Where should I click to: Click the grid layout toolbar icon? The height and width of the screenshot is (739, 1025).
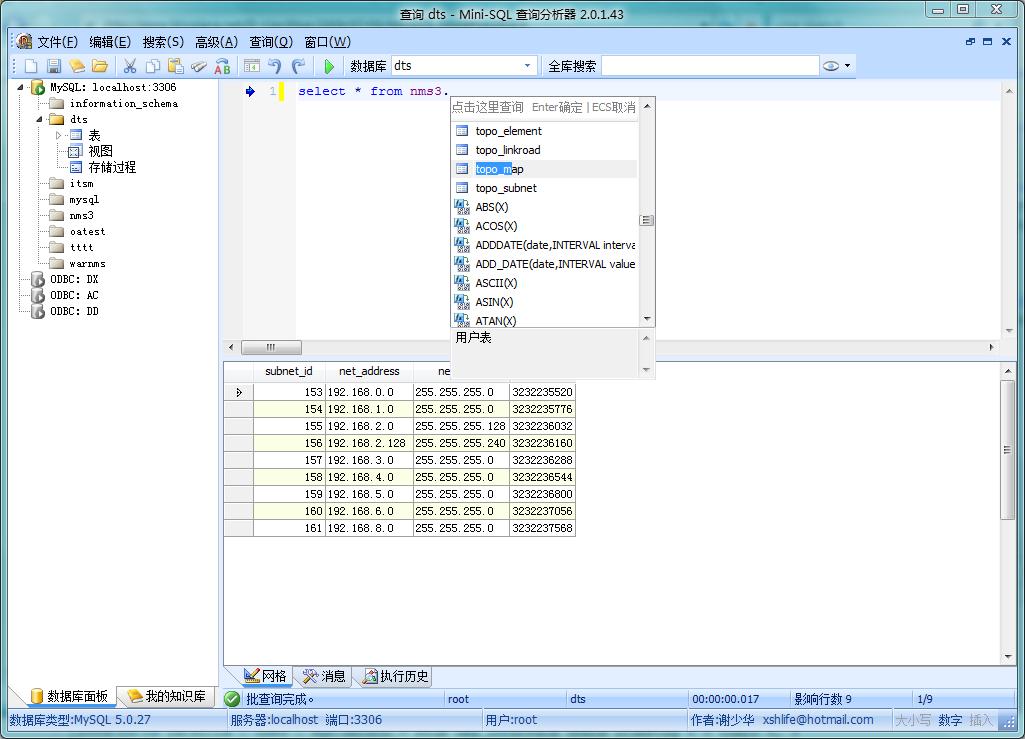click(252, 66)
